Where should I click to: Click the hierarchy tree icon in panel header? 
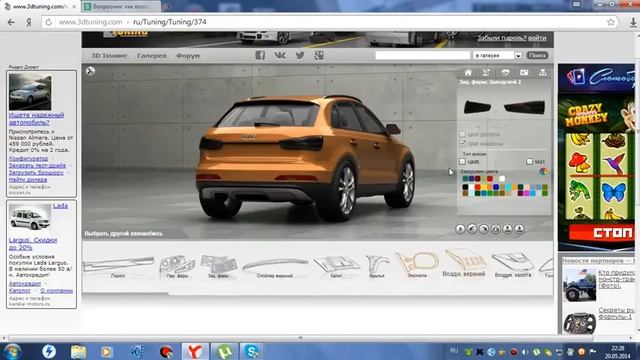[x=542, y=73]
